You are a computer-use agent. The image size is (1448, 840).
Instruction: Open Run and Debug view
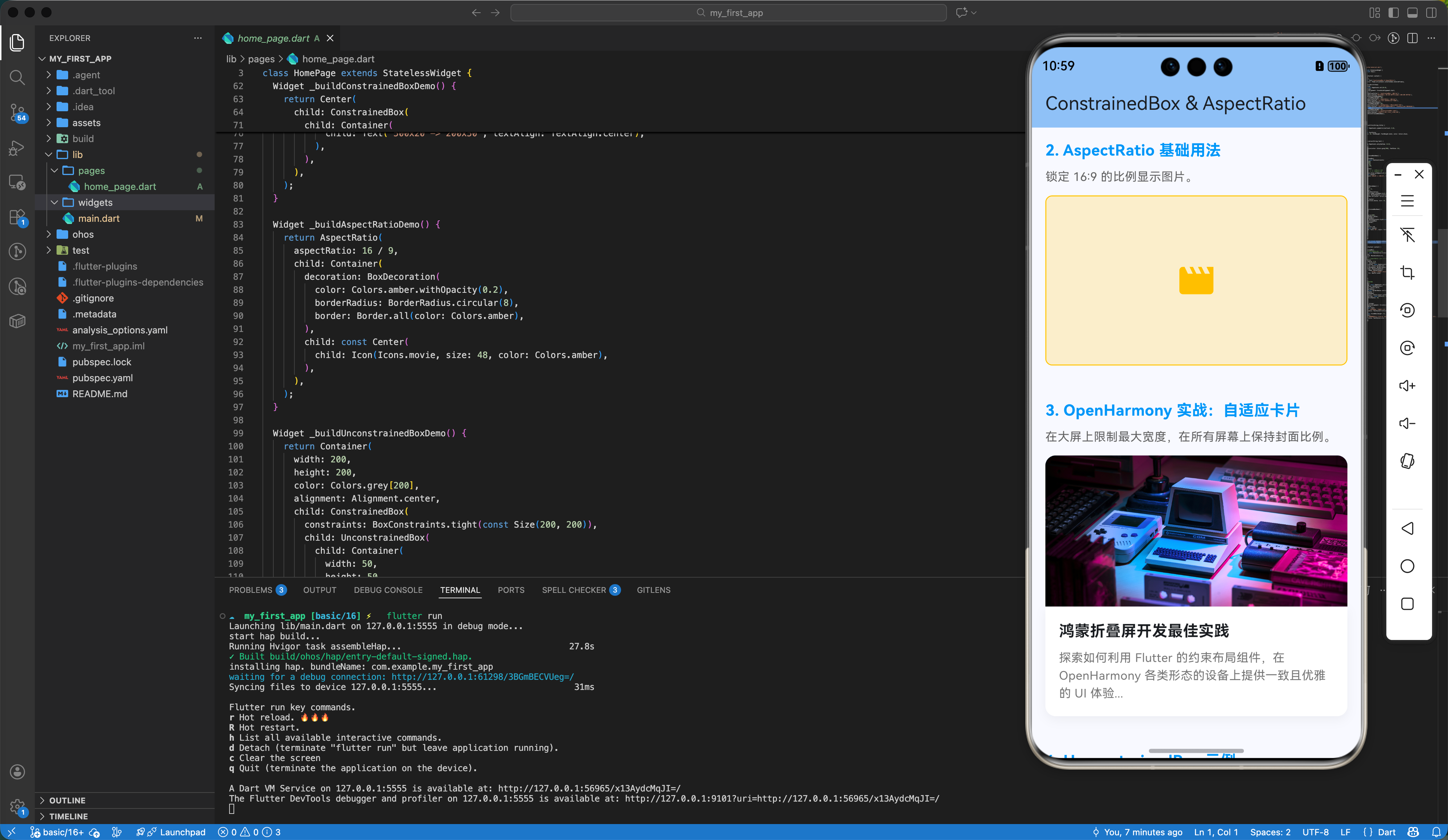pos(17,148)
